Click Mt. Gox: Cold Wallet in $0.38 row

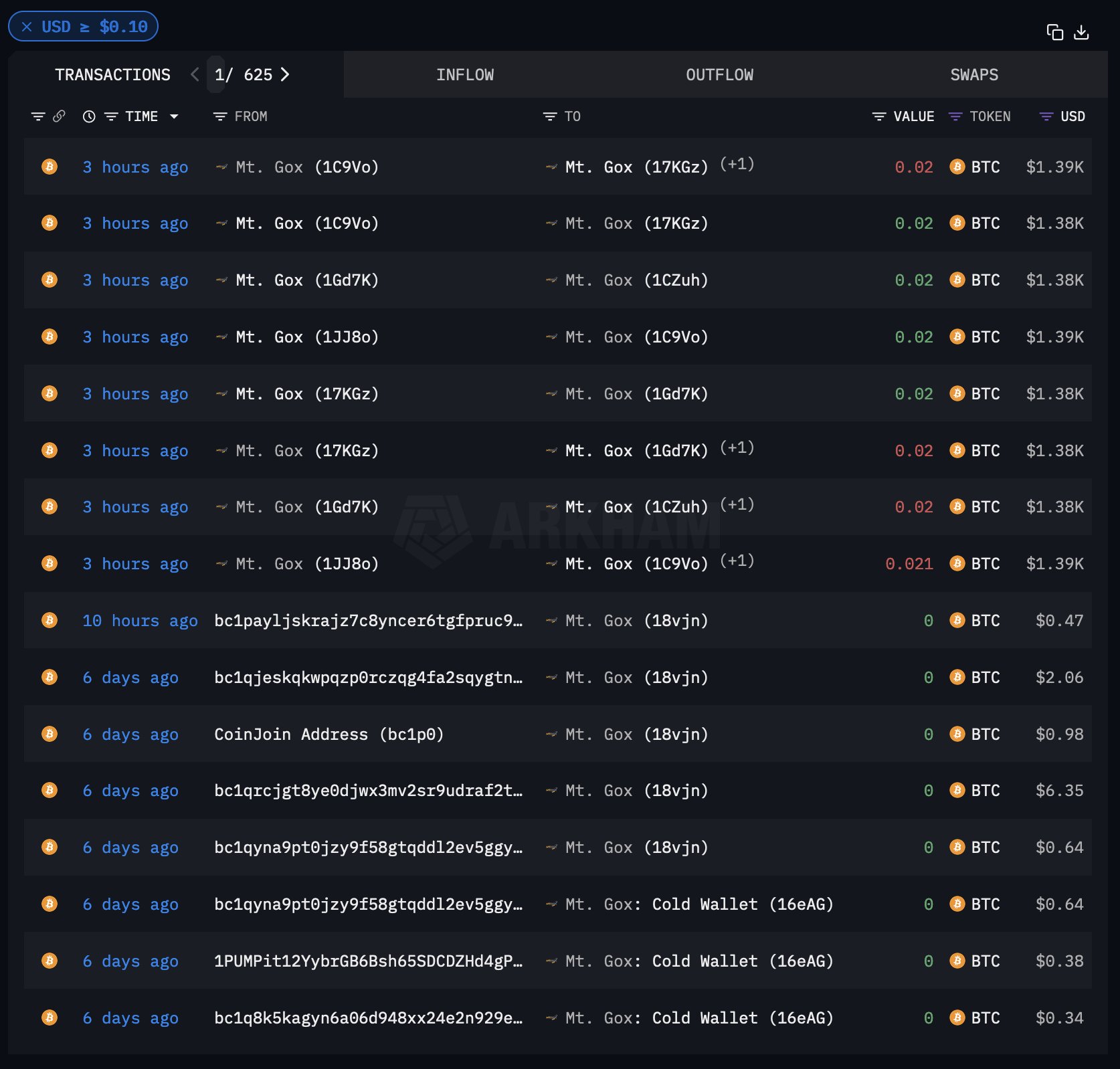pos(699,961)
